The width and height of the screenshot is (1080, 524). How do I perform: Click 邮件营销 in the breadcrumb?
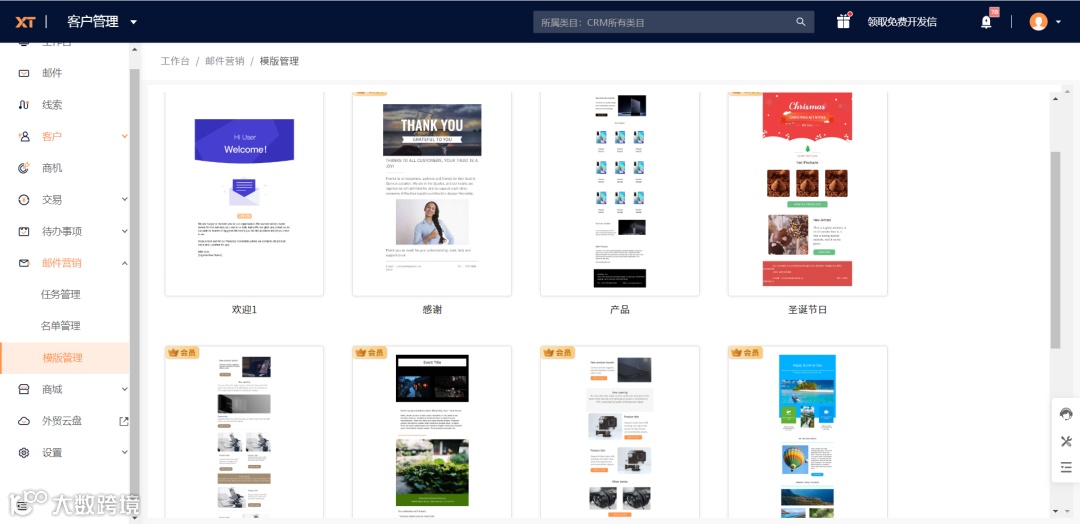tap(225, 61)
